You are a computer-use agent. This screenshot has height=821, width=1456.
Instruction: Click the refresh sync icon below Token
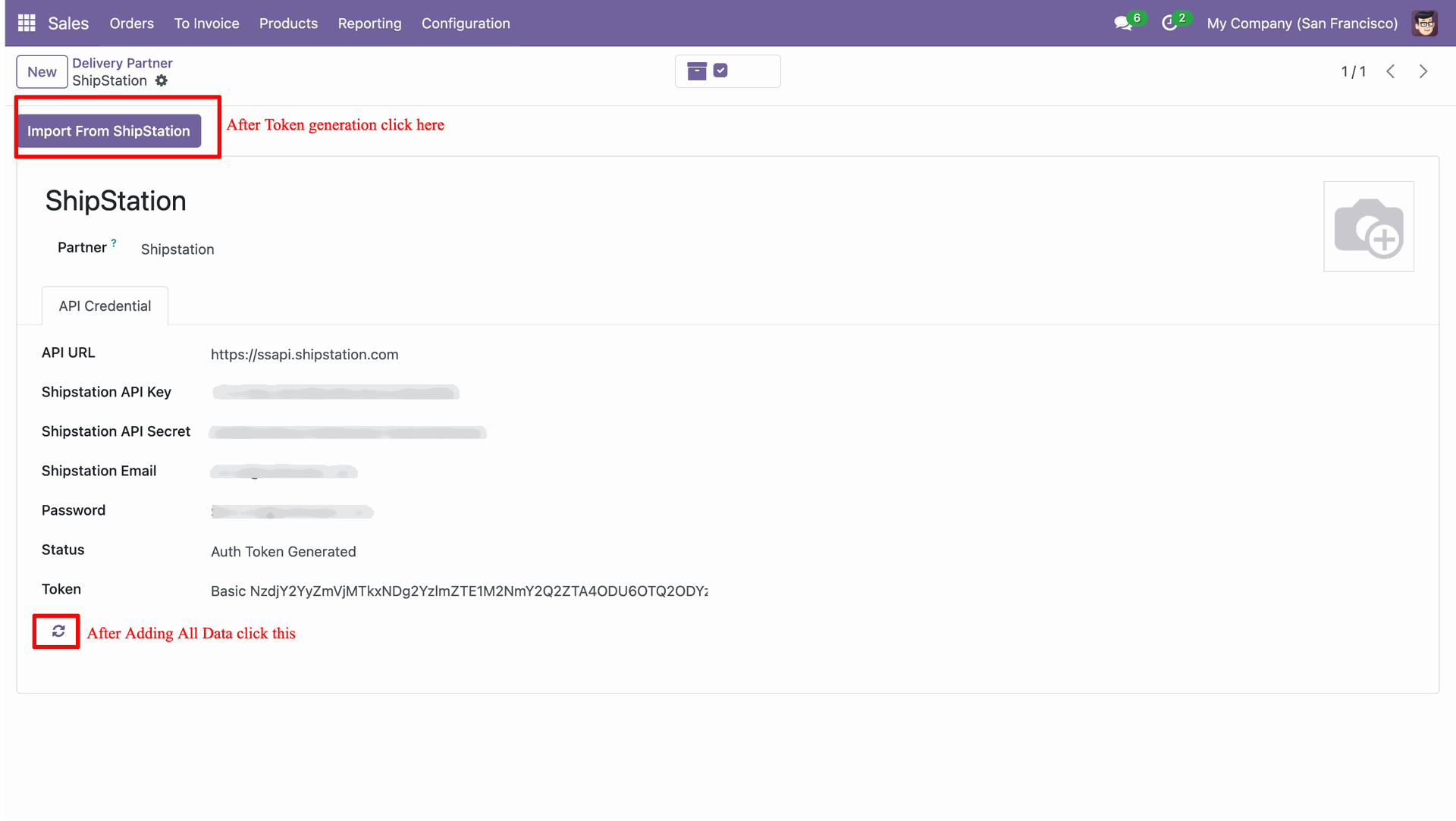pyautogui.click(x=58, y=631)
